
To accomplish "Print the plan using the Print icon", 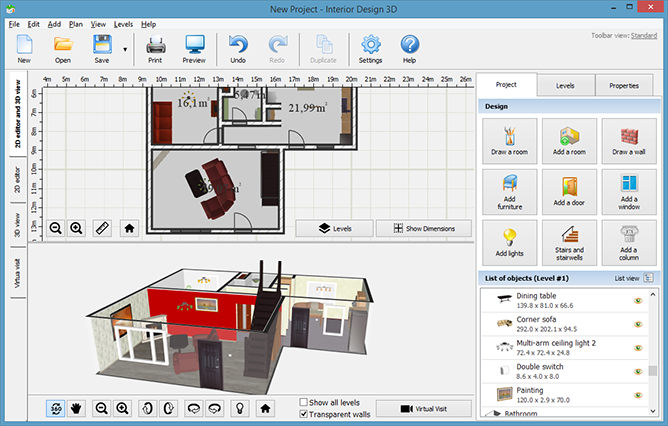I will (x=155, y=49).
